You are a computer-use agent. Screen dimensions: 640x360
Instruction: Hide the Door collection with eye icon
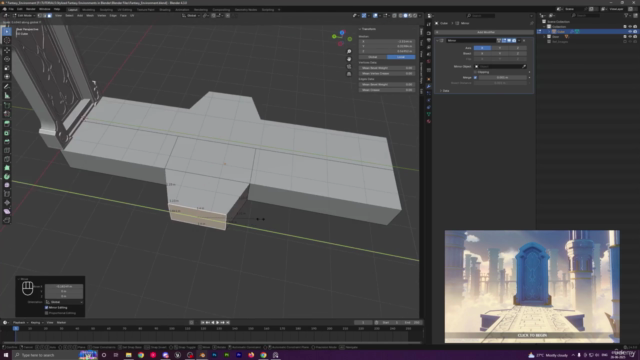click(630, 36)
